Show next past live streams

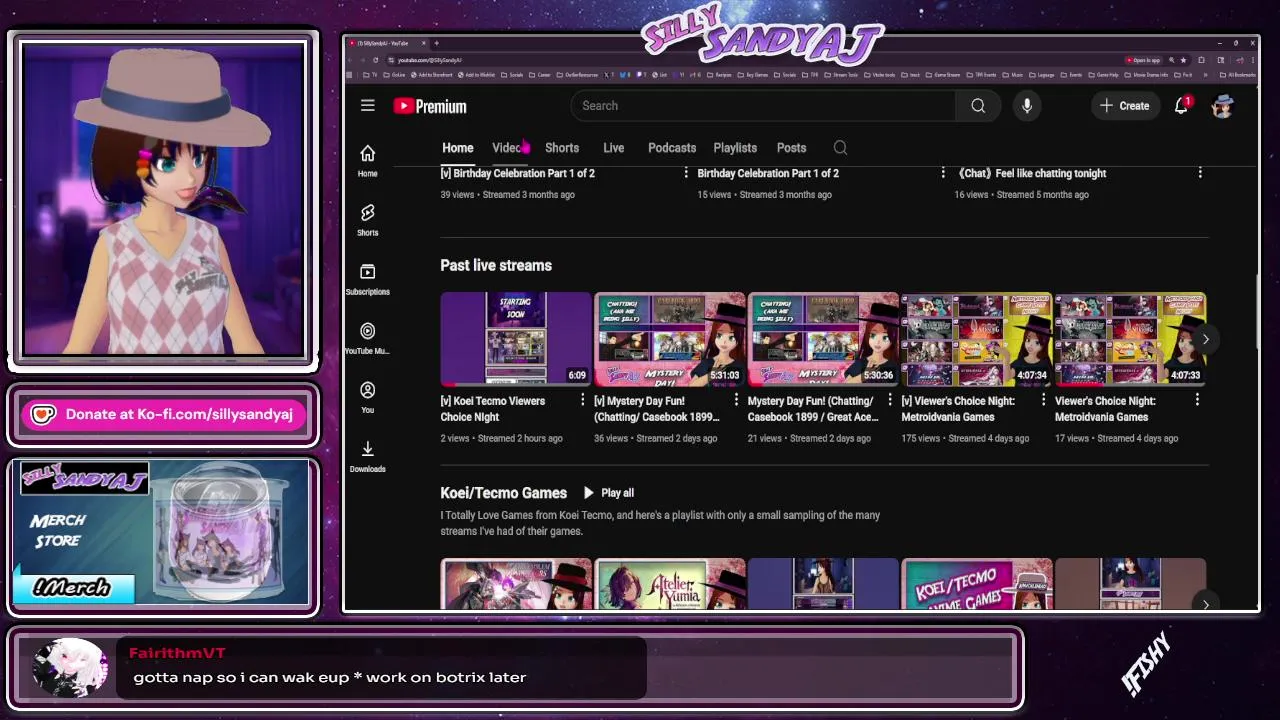click(1205, 339)
